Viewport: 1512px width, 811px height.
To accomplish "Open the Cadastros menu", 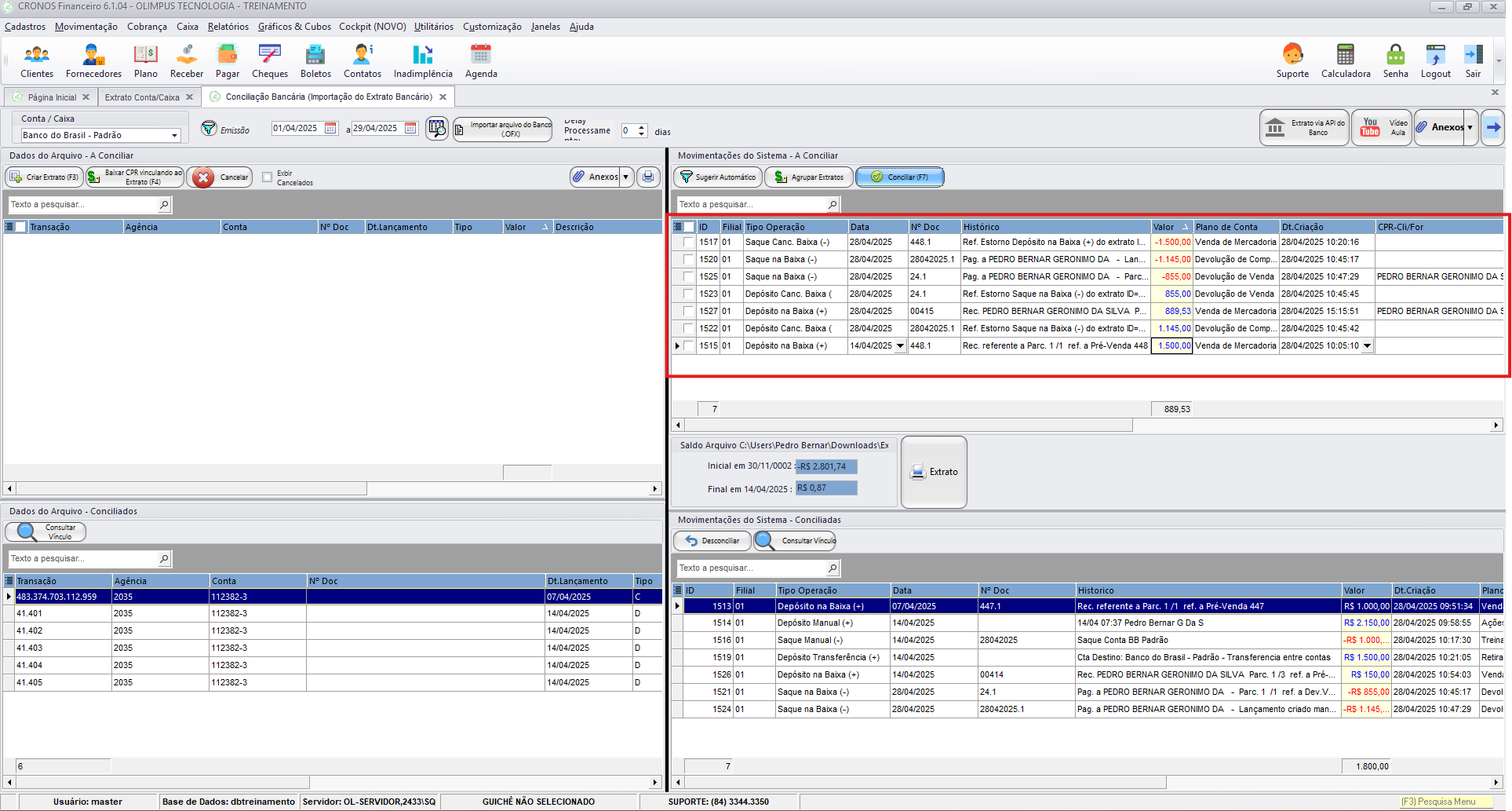I will pyautogui.click(x=25, y=27).
